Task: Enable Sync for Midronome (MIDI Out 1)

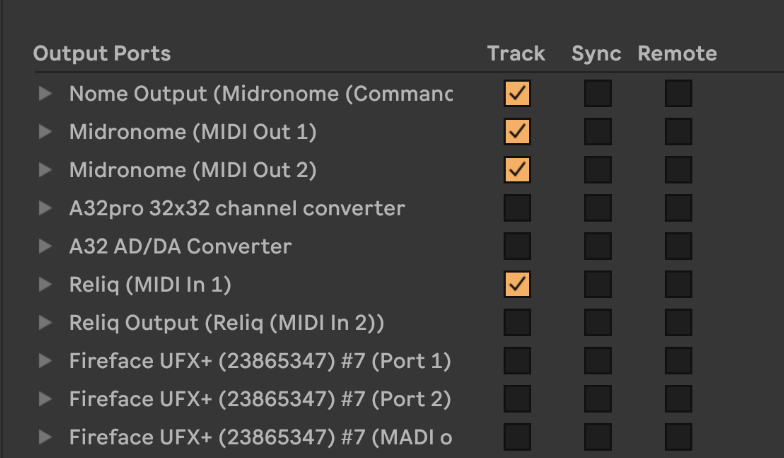Action: point(598,132)
